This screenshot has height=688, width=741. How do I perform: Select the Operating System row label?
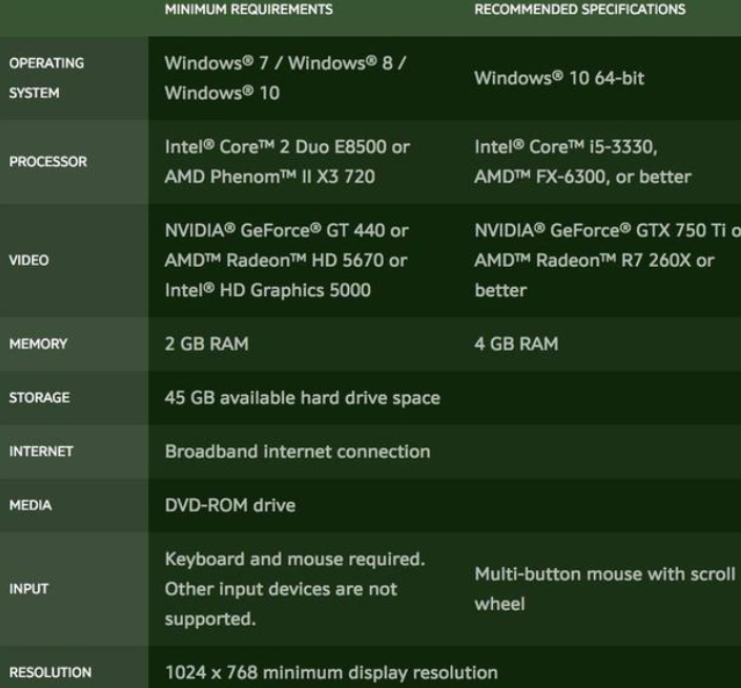pos(46,78)
